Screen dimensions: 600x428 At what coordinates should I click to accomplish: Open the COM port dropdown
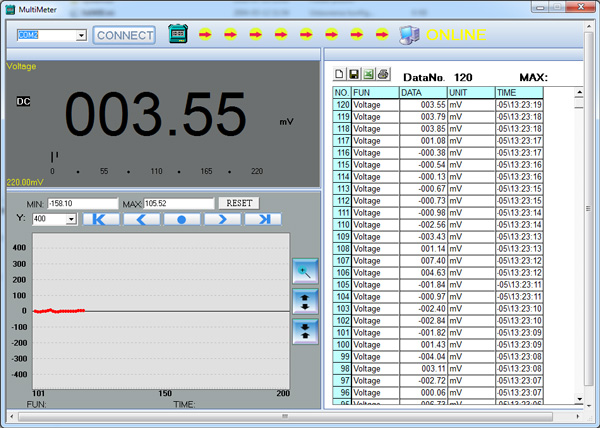pyautogui.click(x=81, y=35)
